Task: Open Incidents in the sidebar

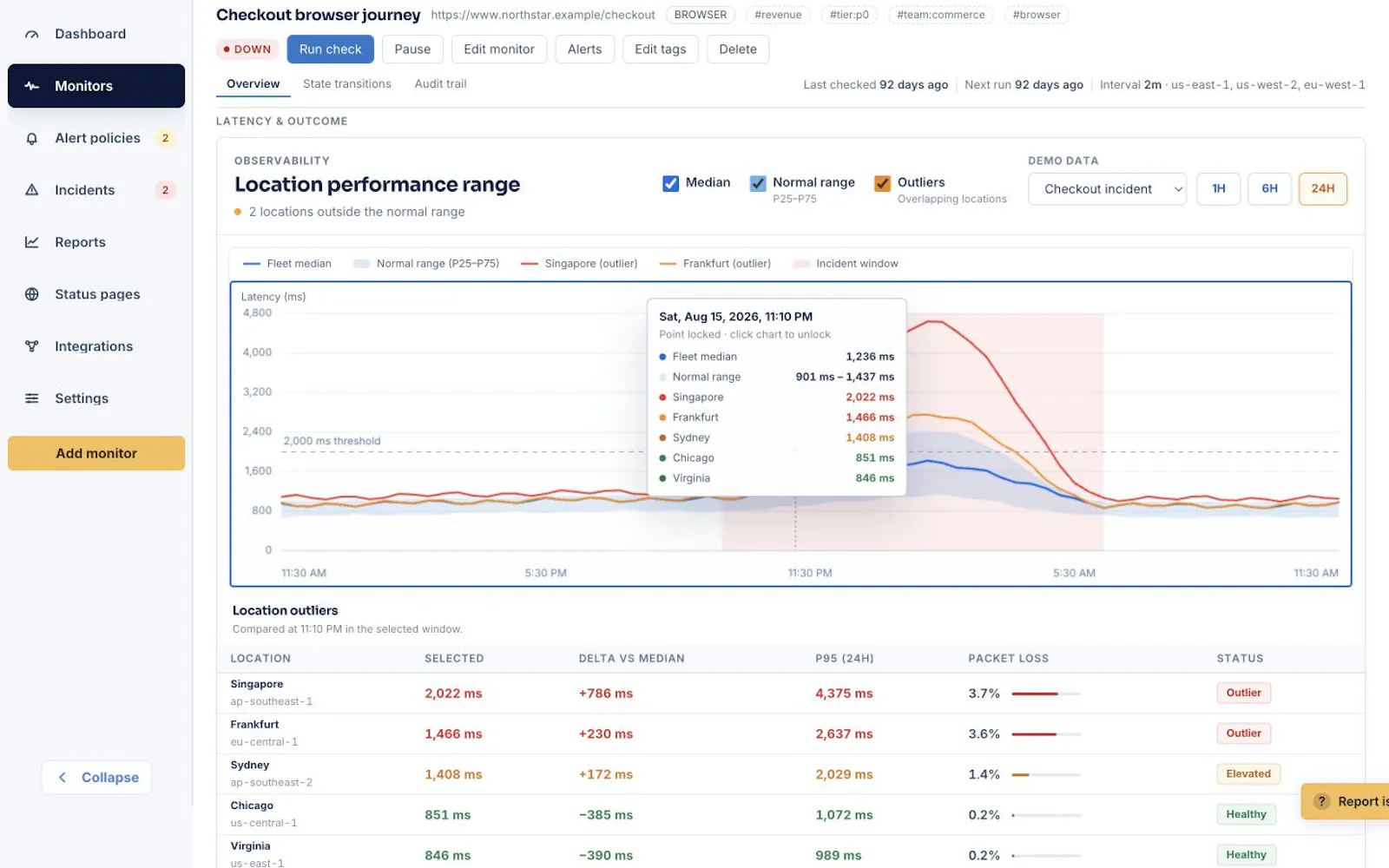Action: click(96, 190)
